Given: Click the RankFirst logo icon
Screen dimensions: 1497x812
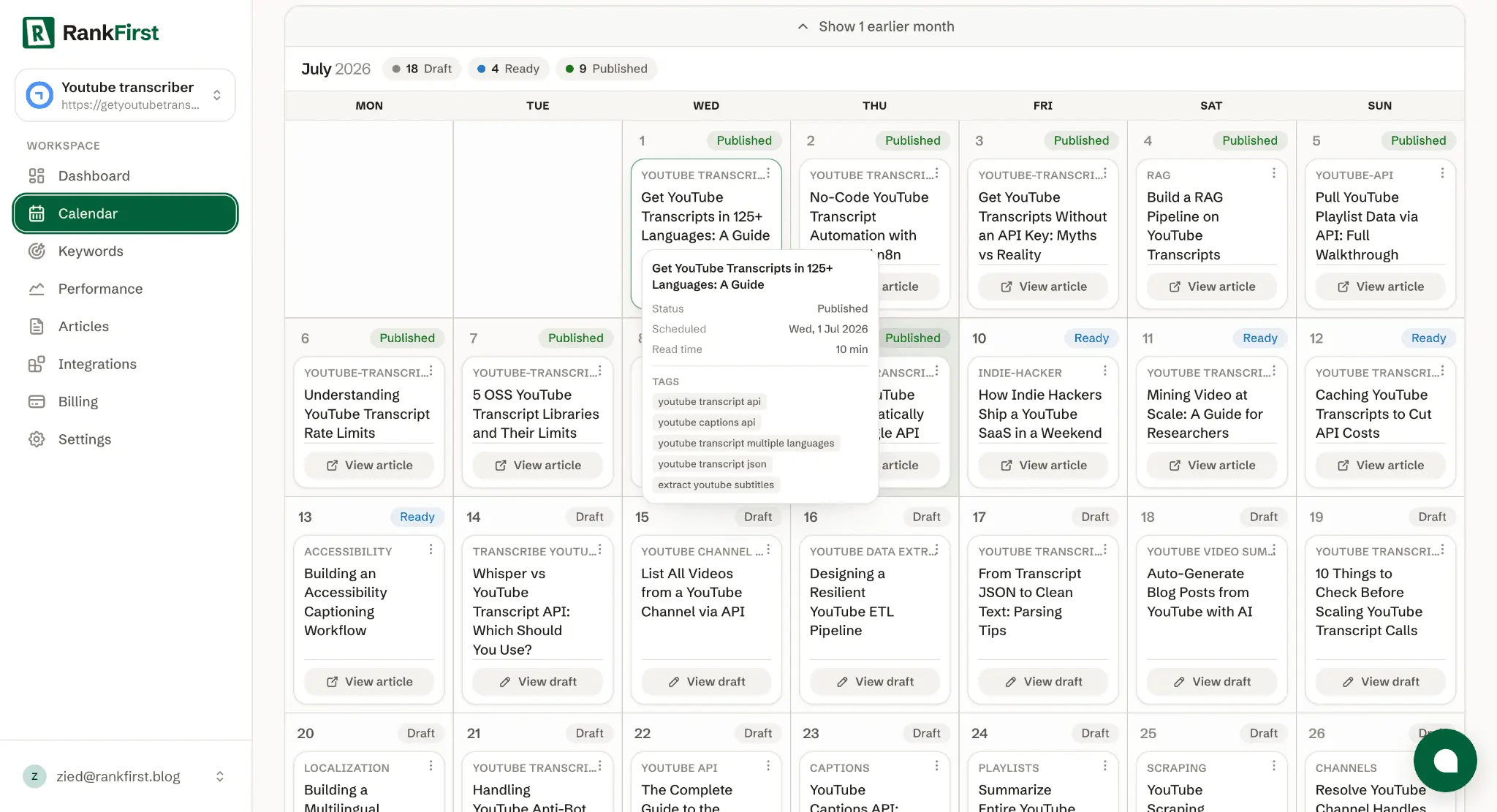Looking at the screenshot, I should click(39, 32).
